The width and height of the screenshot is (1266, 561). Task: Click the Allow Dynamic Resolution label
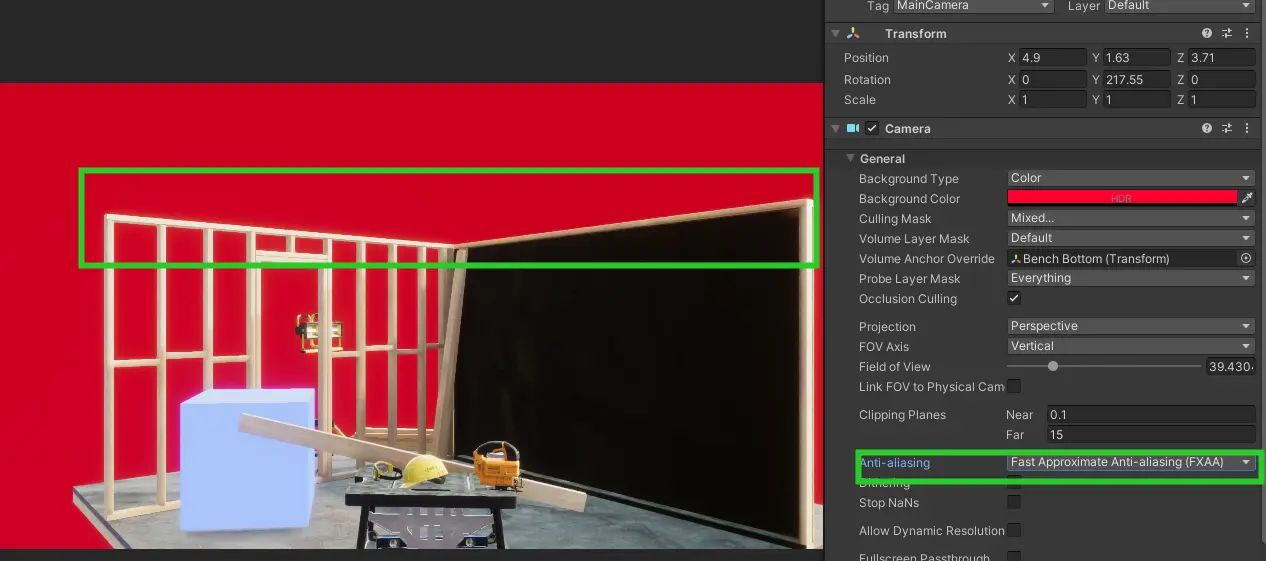pos(932,530)
